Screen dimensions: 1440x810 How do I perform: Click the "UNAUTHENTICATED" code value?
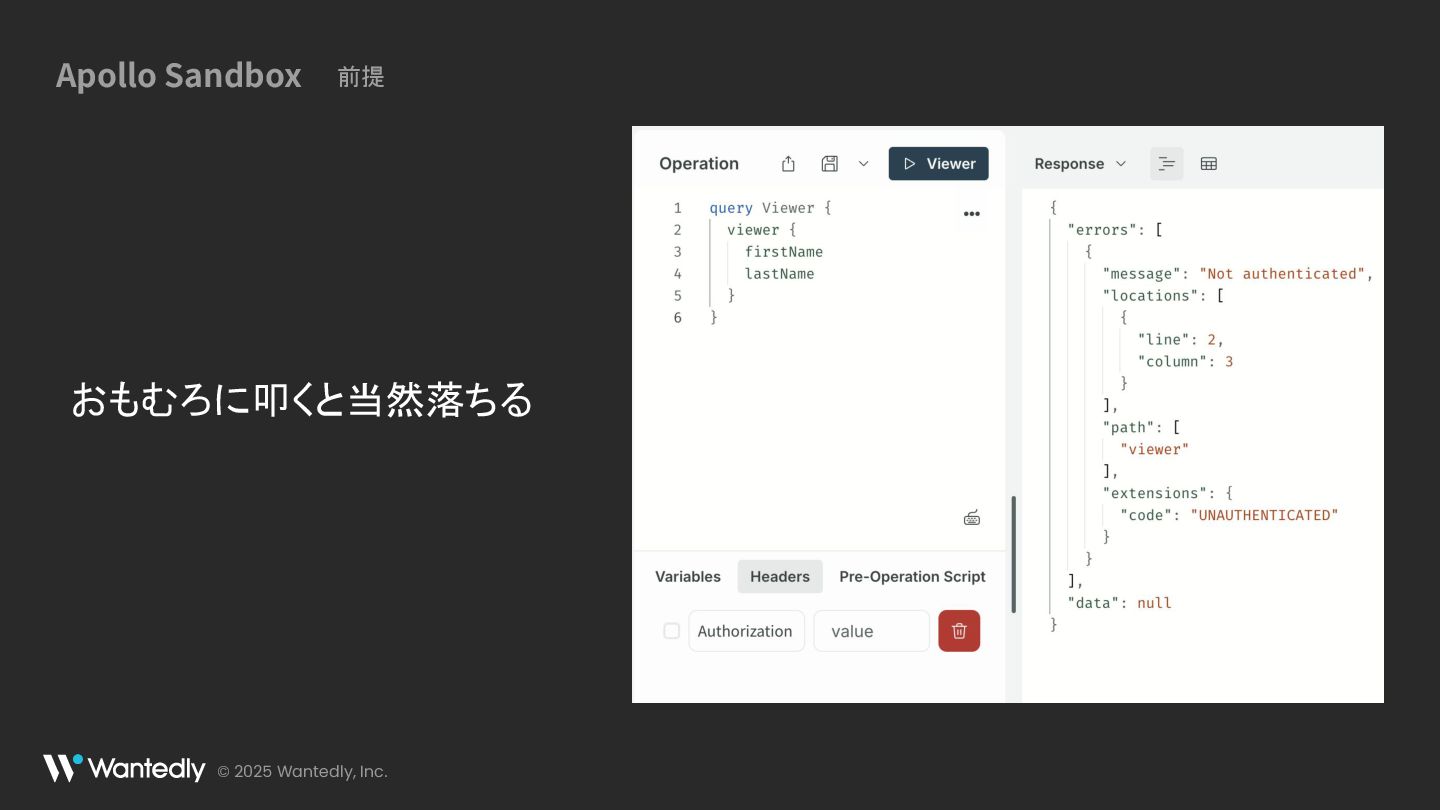point(1264,515)
